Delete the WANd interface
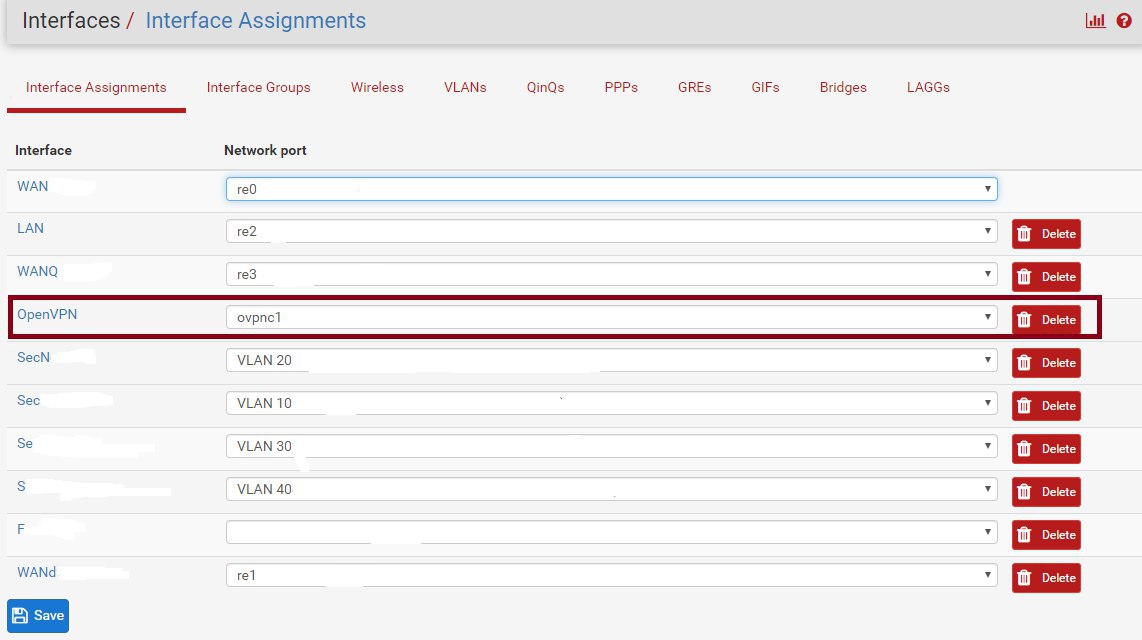The image size is (1142, 640). click(1046, 577)
